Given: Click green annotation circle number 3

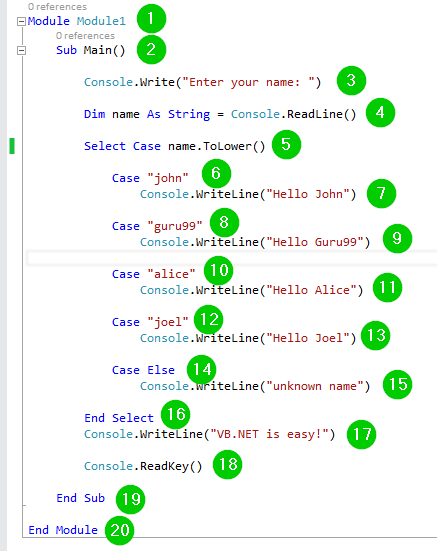Looking at the screenshot, I should pos(351,80).
